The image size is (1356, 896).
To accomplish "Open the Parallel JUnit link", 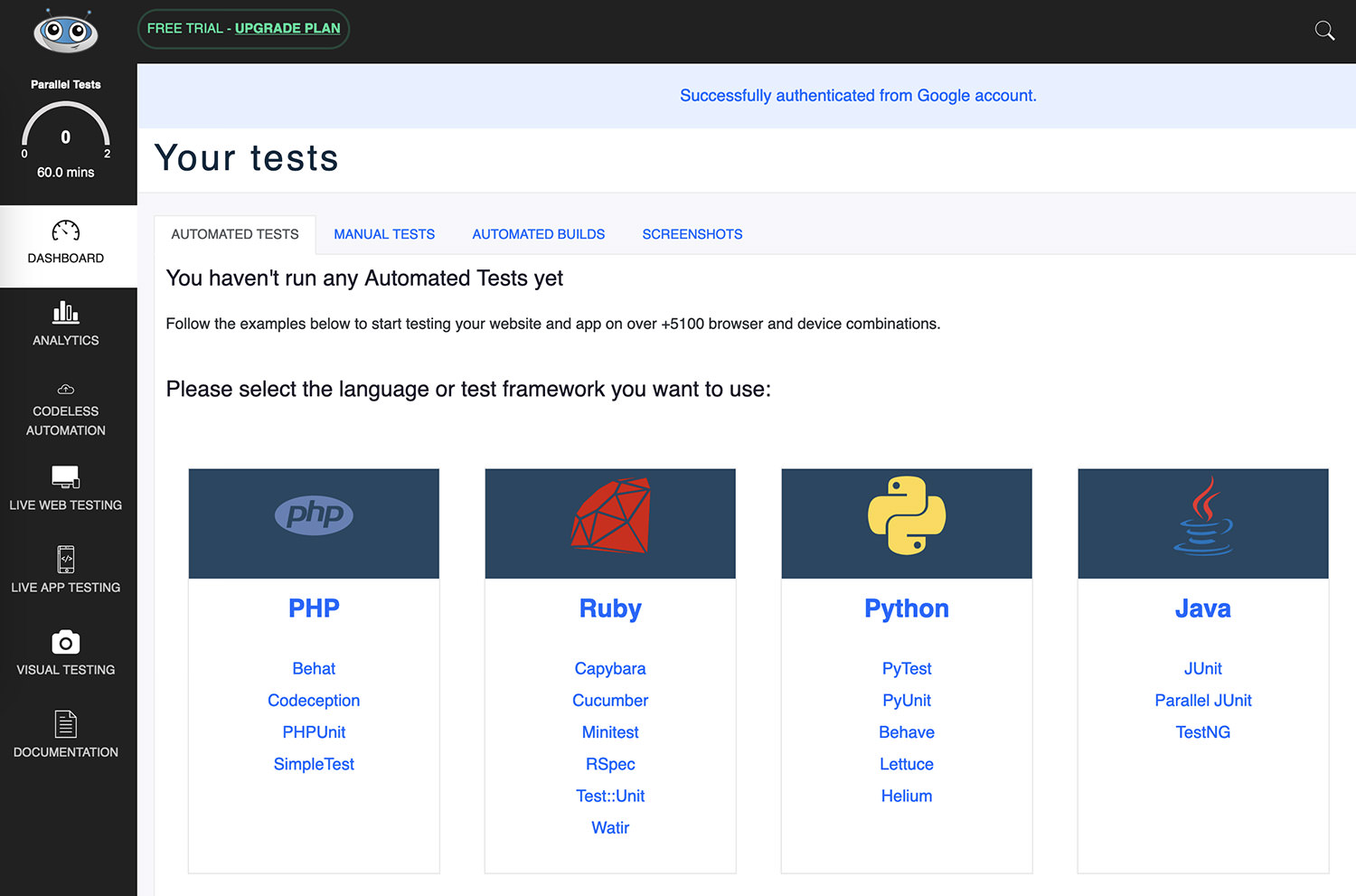I will point(1203,701).
